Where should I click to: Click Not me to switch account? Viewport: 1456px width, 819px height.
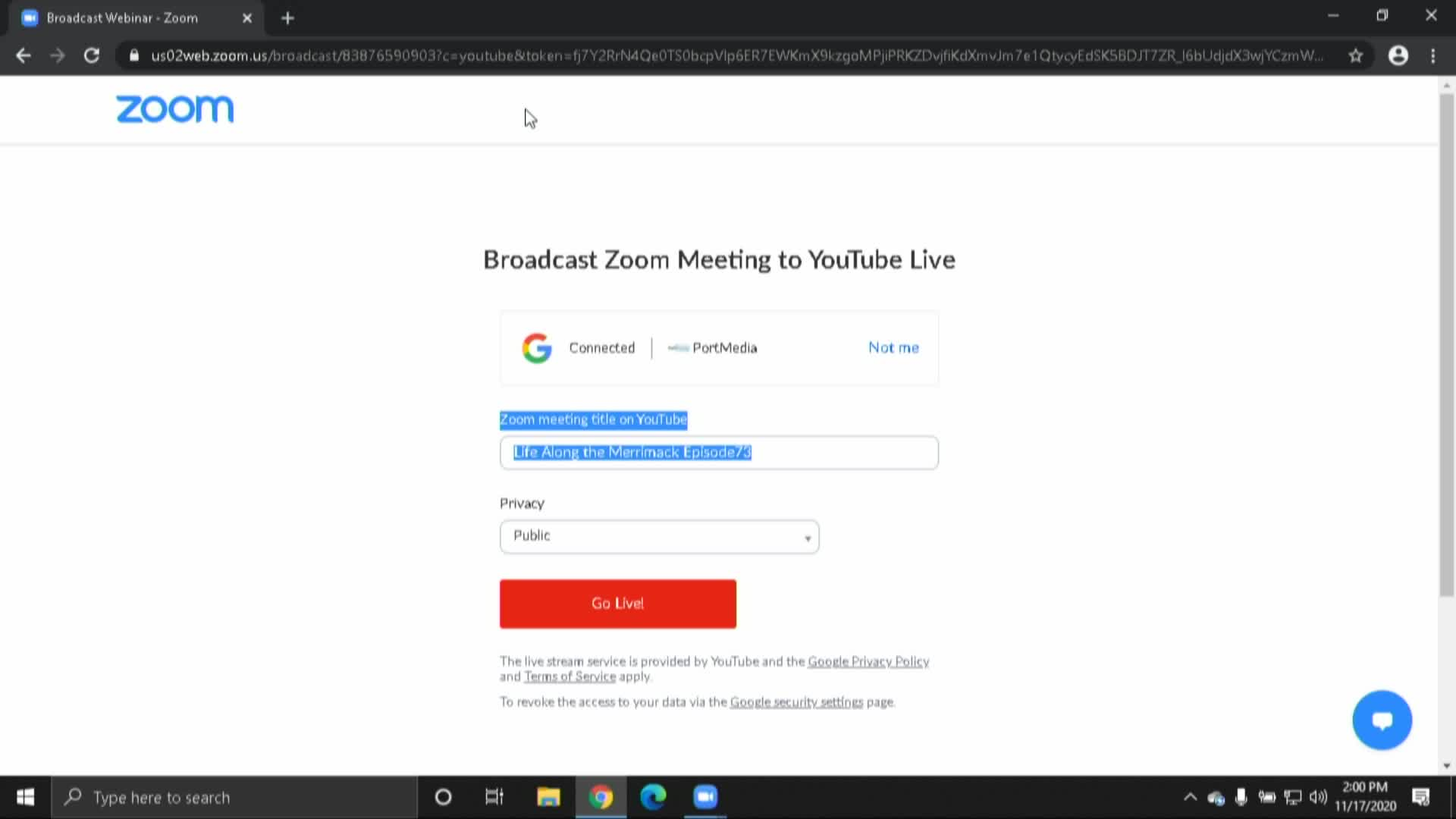pyautogui.click(x=893, y=347)
